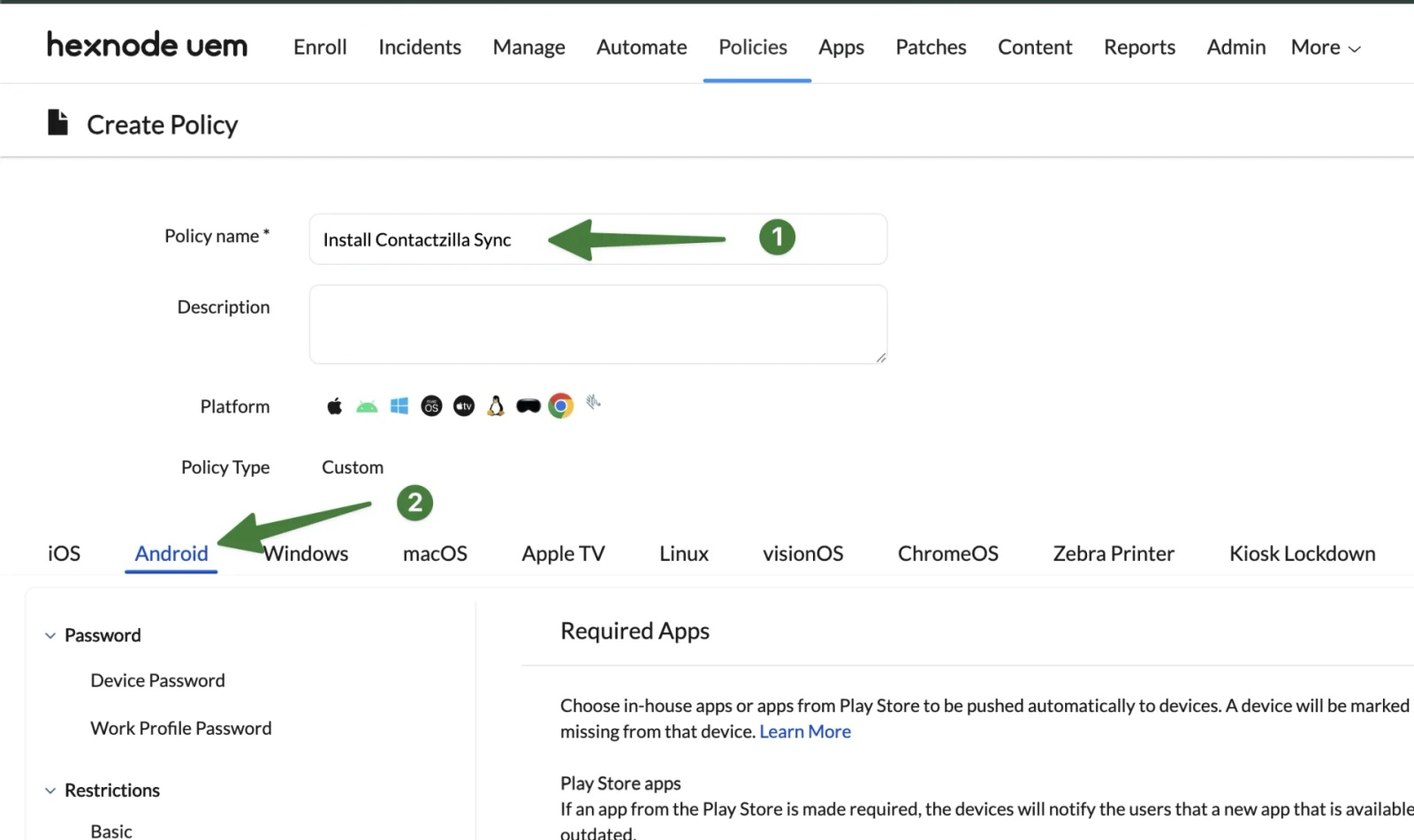Open the Kiosk Lockdown tab
The width and height of the screenshot is (1414, 840).
point(1303,554)
